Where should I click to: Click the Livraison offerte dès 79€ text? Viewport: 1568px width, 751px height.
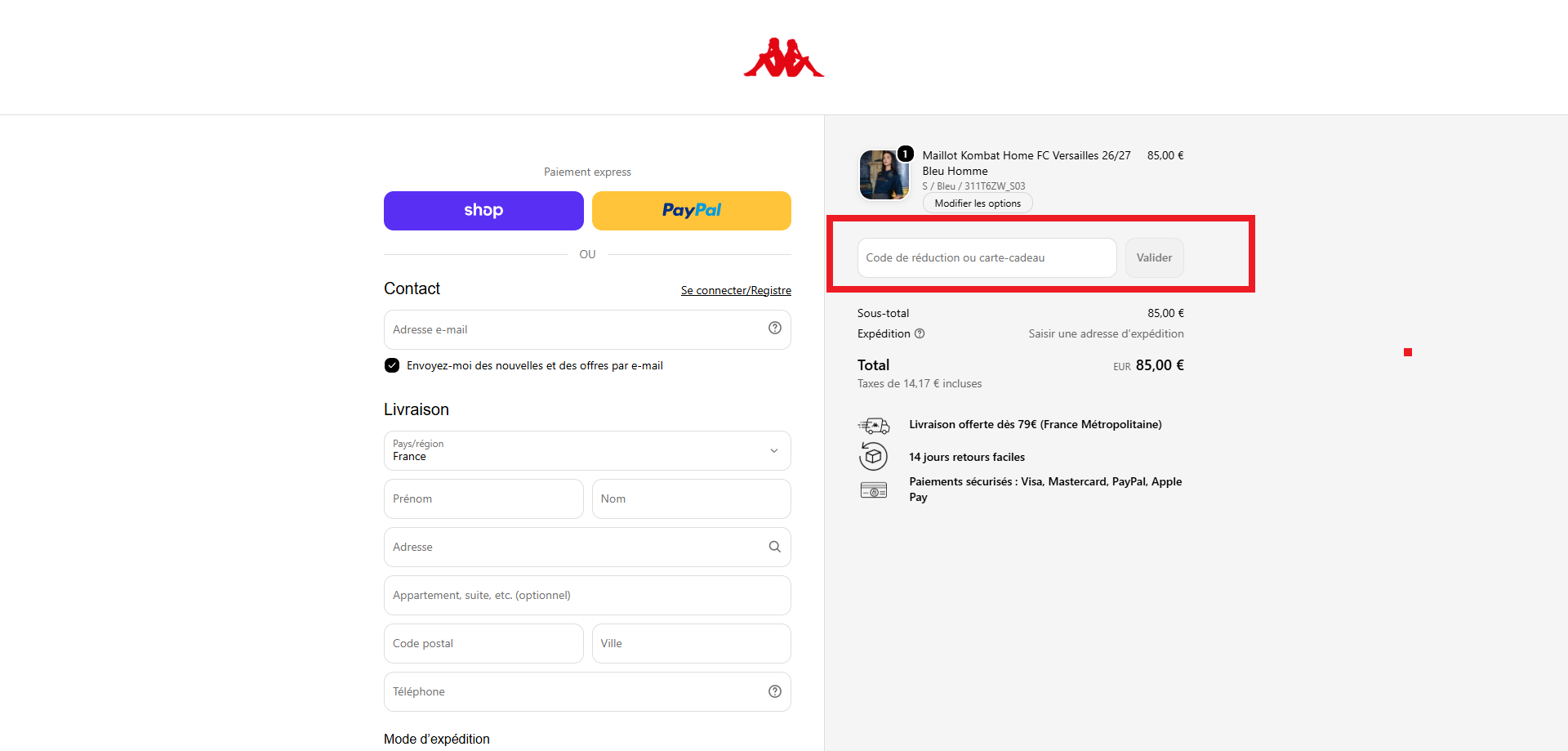1036,424
